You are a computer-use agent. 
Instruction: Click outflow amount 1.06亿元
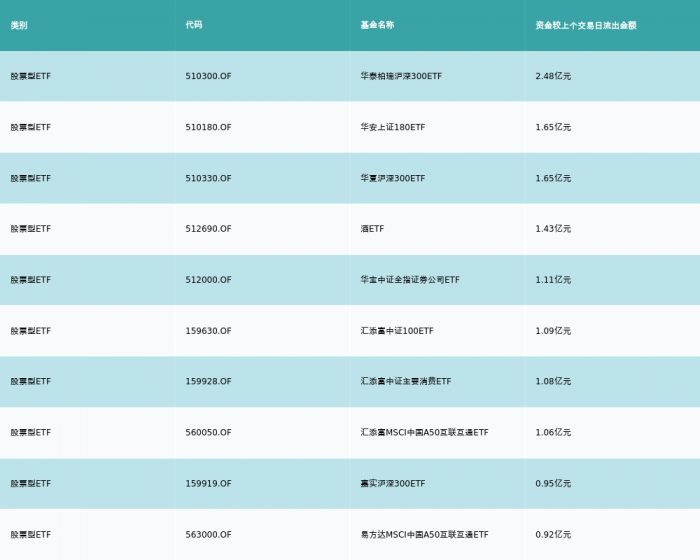553,433
